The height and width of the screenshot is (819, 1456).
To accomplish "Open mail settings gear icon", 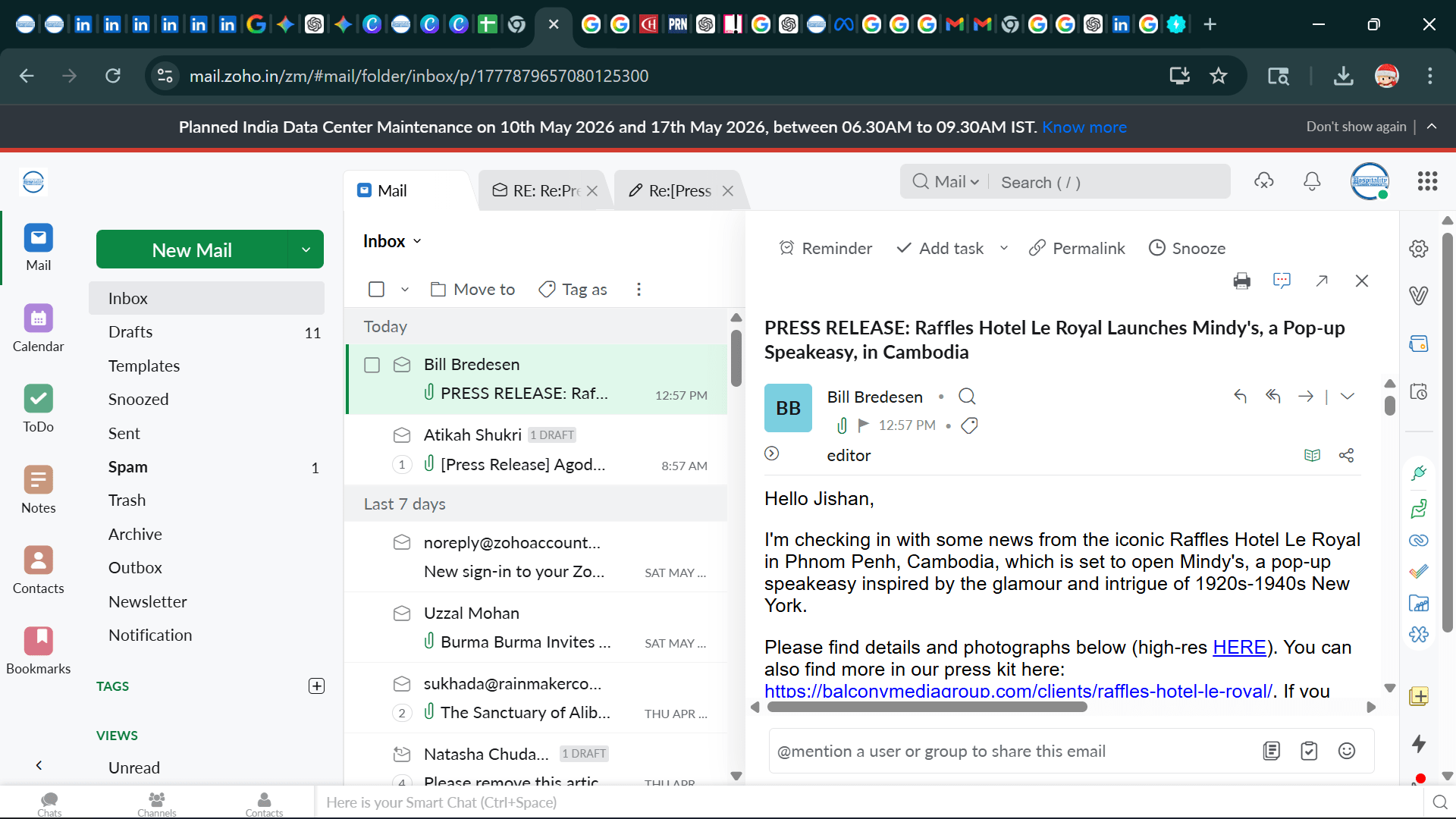I will click(1418, 249).
